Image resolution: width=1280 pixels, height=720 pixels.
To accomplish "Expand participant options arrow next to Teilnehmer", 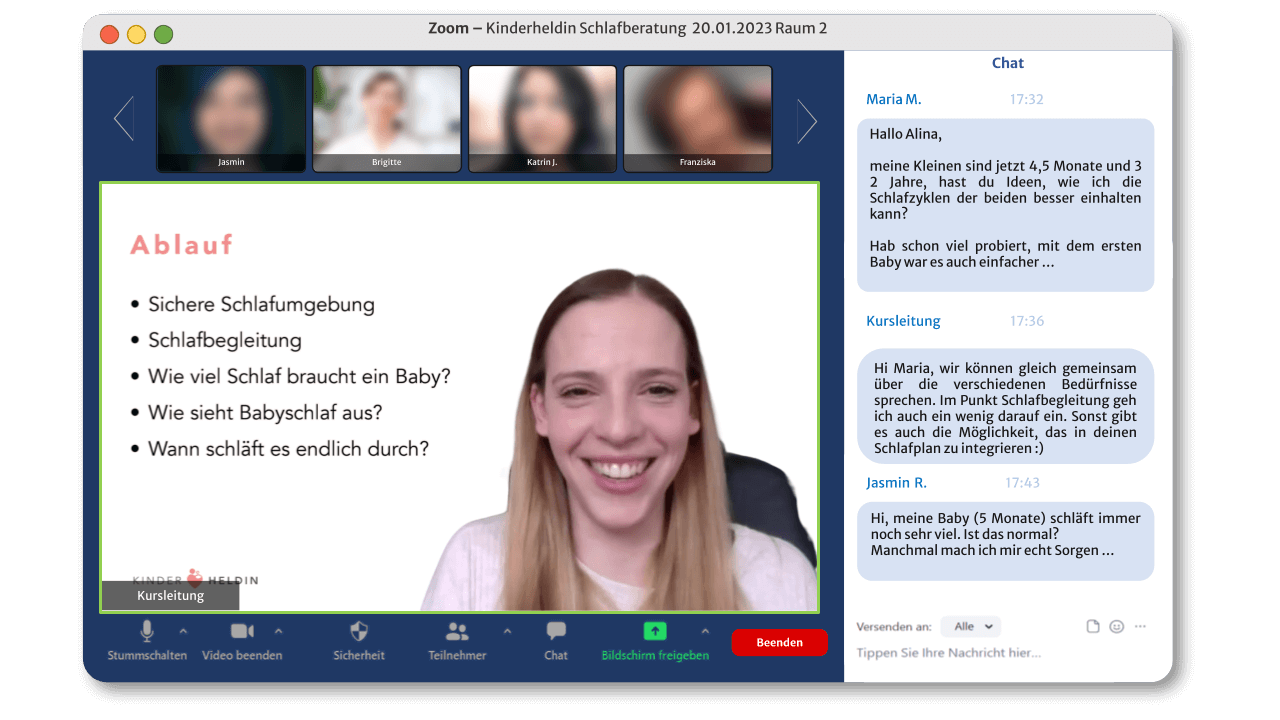I will click(507, 631).
